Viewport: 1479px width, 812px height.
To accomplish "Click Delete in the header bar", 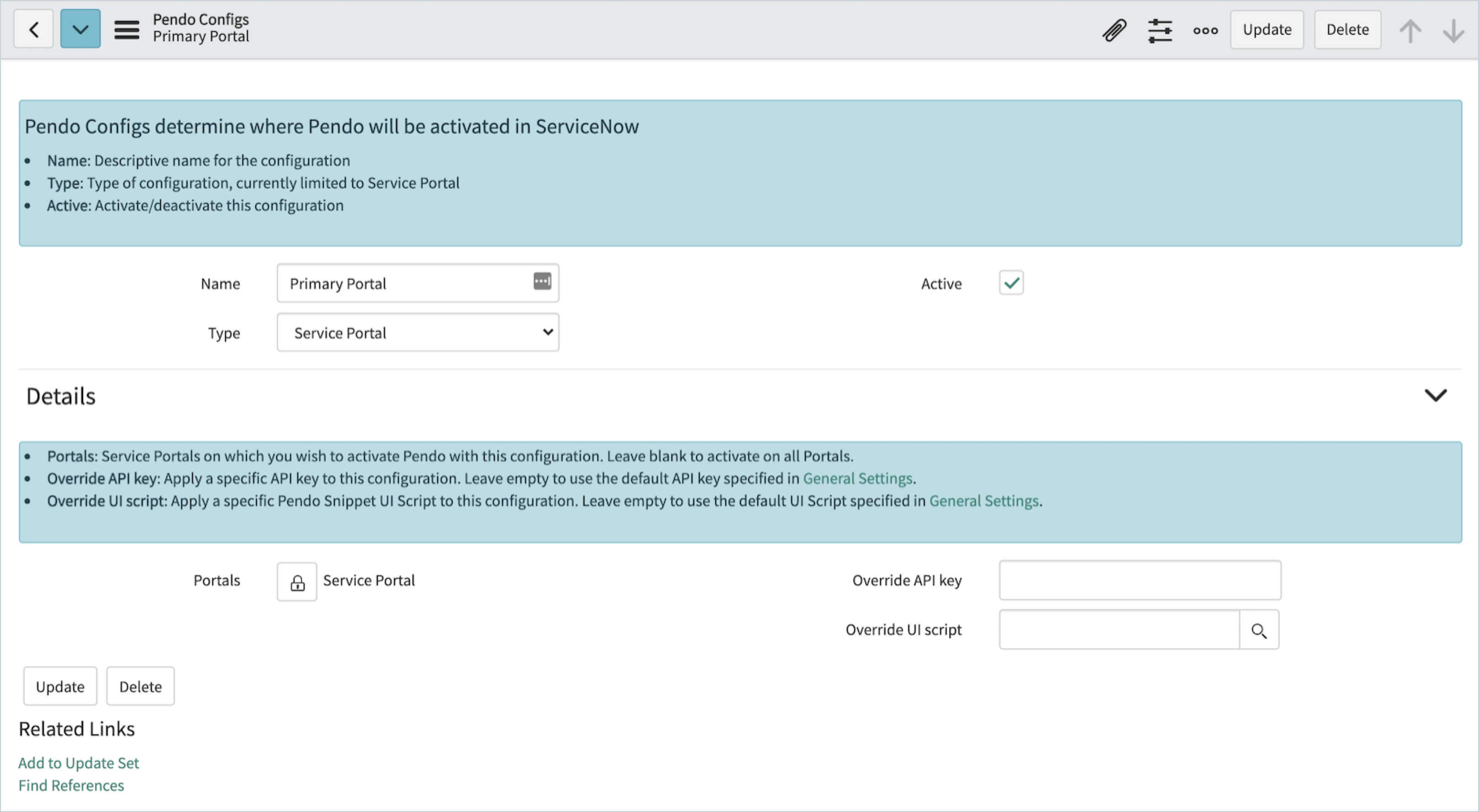I will (x=1348, y=29).
